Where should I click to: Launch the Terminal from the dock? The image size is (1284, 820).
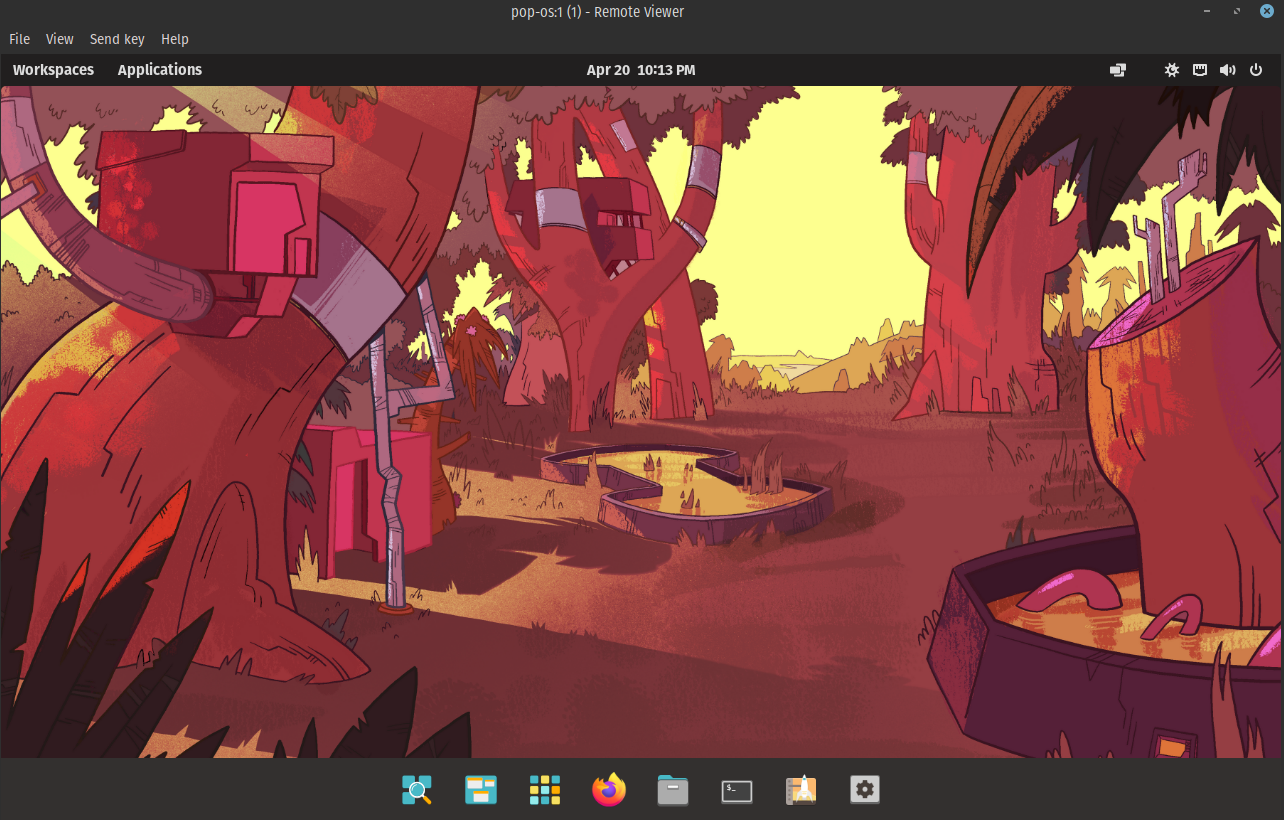coord(737,791)
